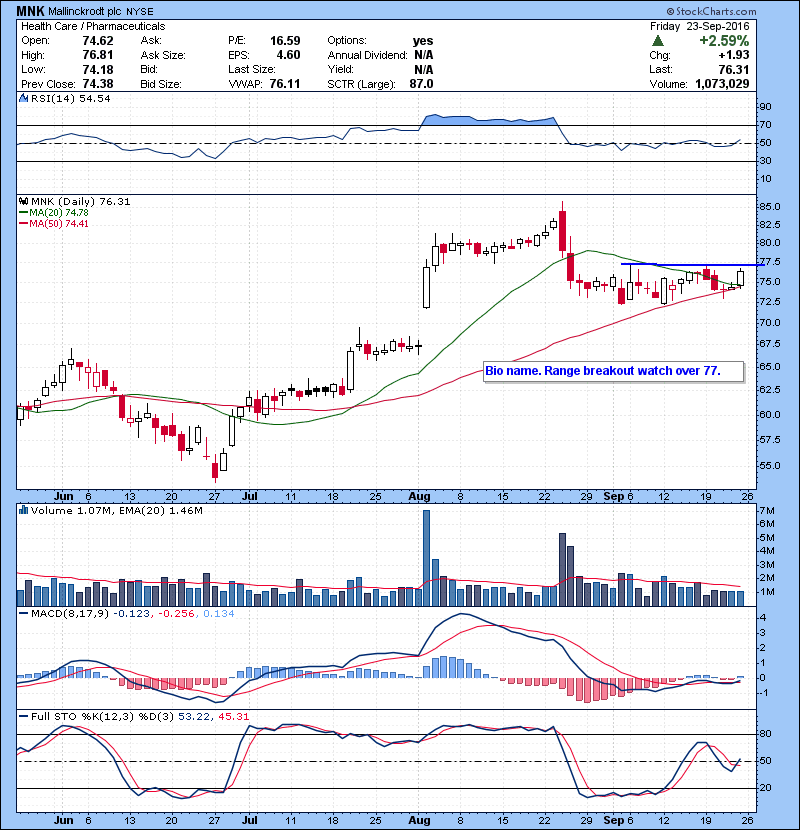The image size is (800, 830).
Task: Click the MNK ticker symbol title
Action: (30, 11)
